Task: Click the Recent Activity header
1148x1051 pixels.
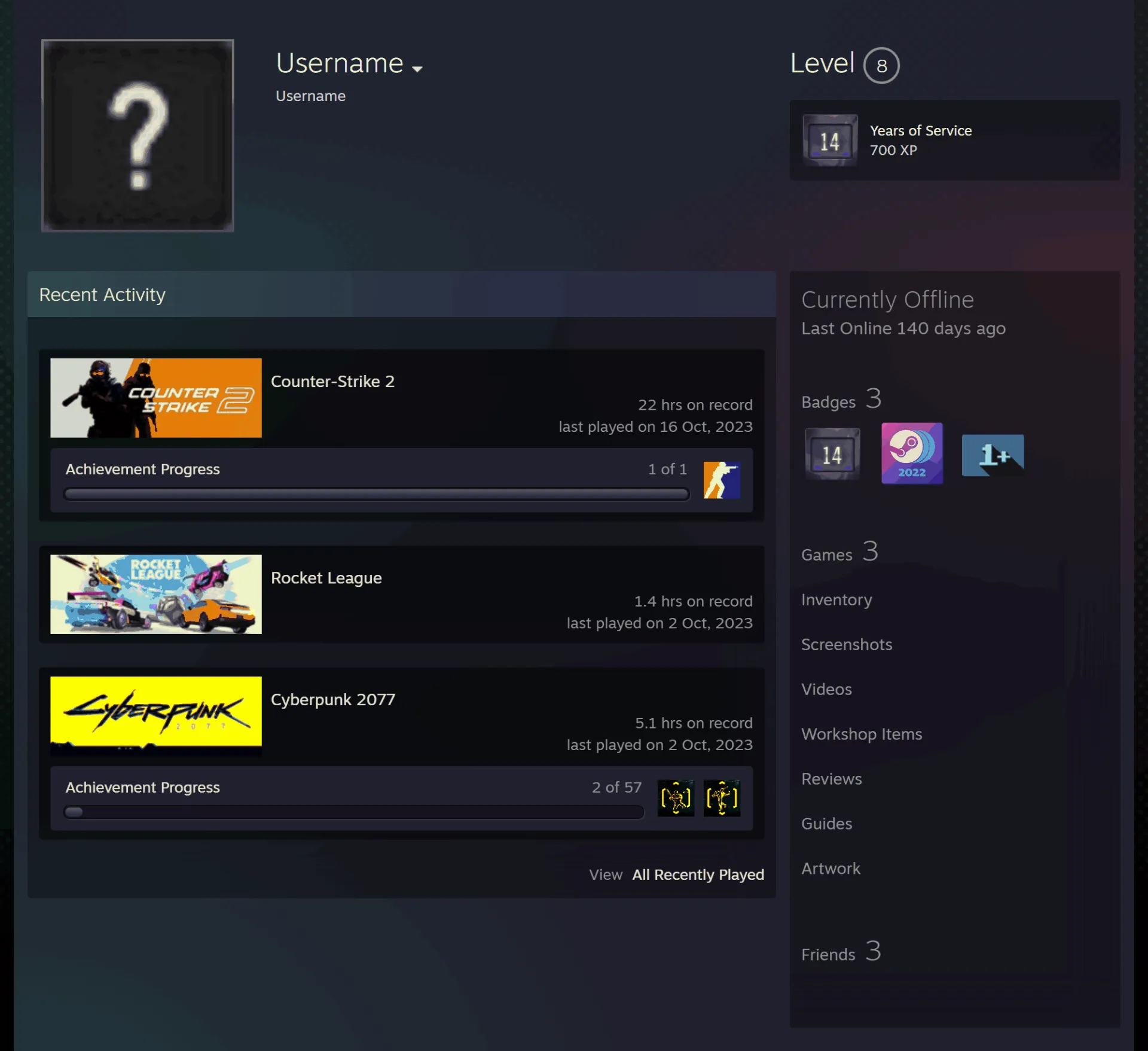Action: click(x=402, y=294)
